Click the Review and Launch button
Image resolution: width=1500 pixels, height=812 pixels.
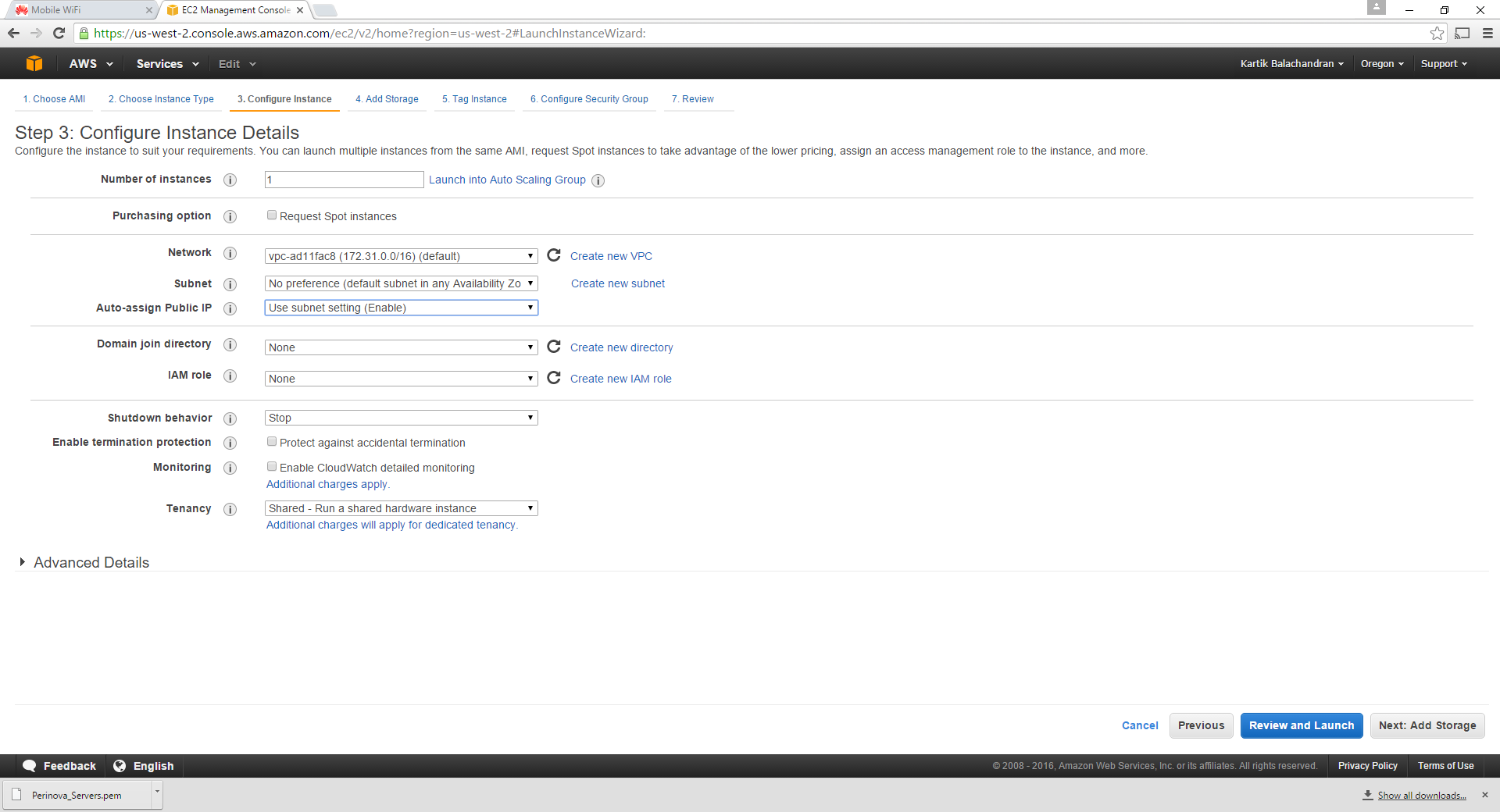(x=1302, y=725)
